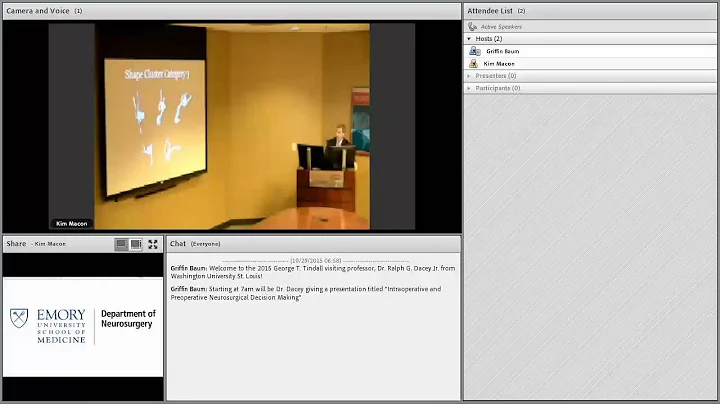Screen dimensions: 720x404
Task: Click the Share pod title
Action: [x=16, y=244]
